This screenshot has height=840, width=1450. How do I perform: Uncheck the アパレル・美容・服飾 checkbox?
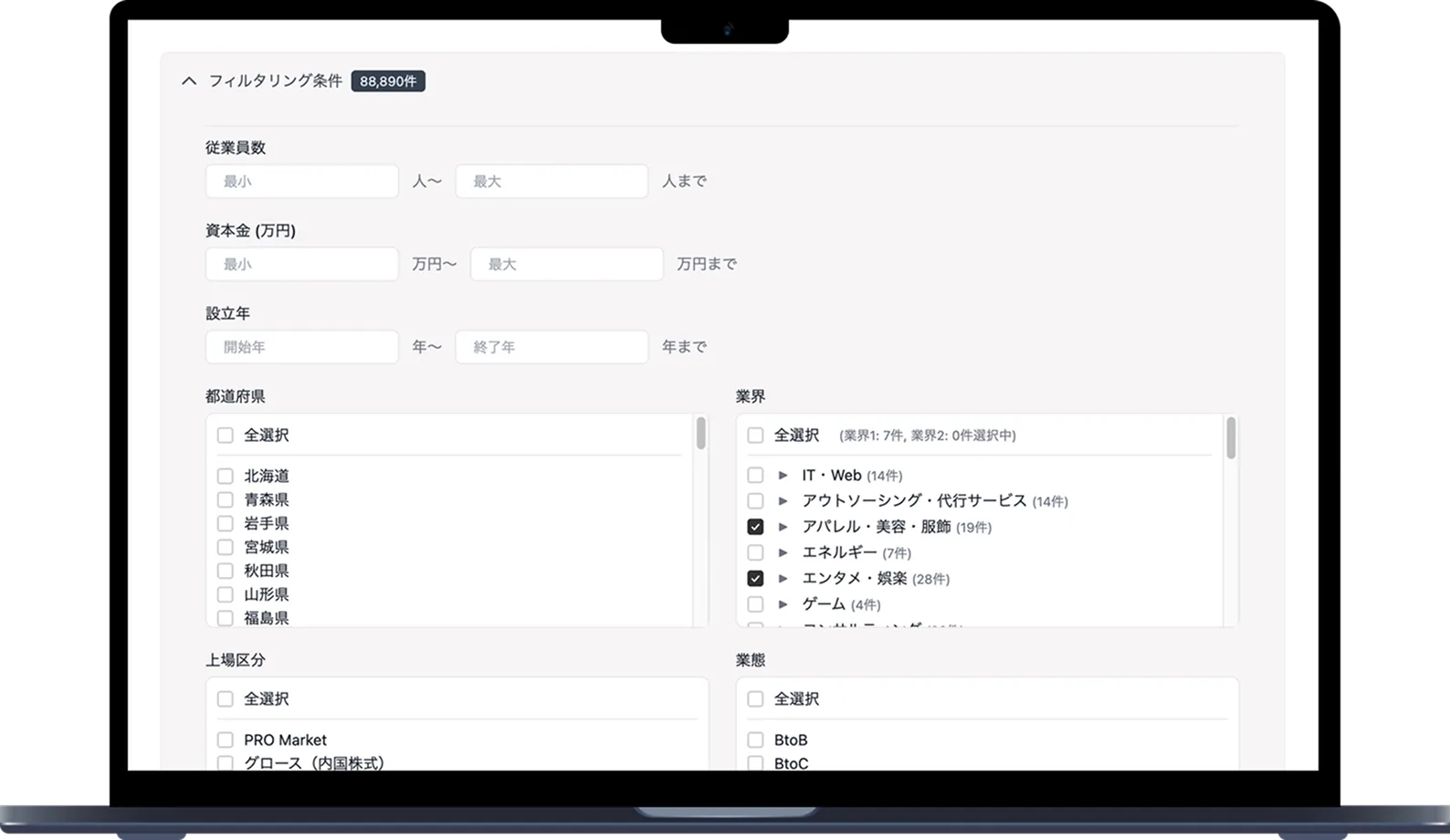pyautogui.click(x=755, y=527)
